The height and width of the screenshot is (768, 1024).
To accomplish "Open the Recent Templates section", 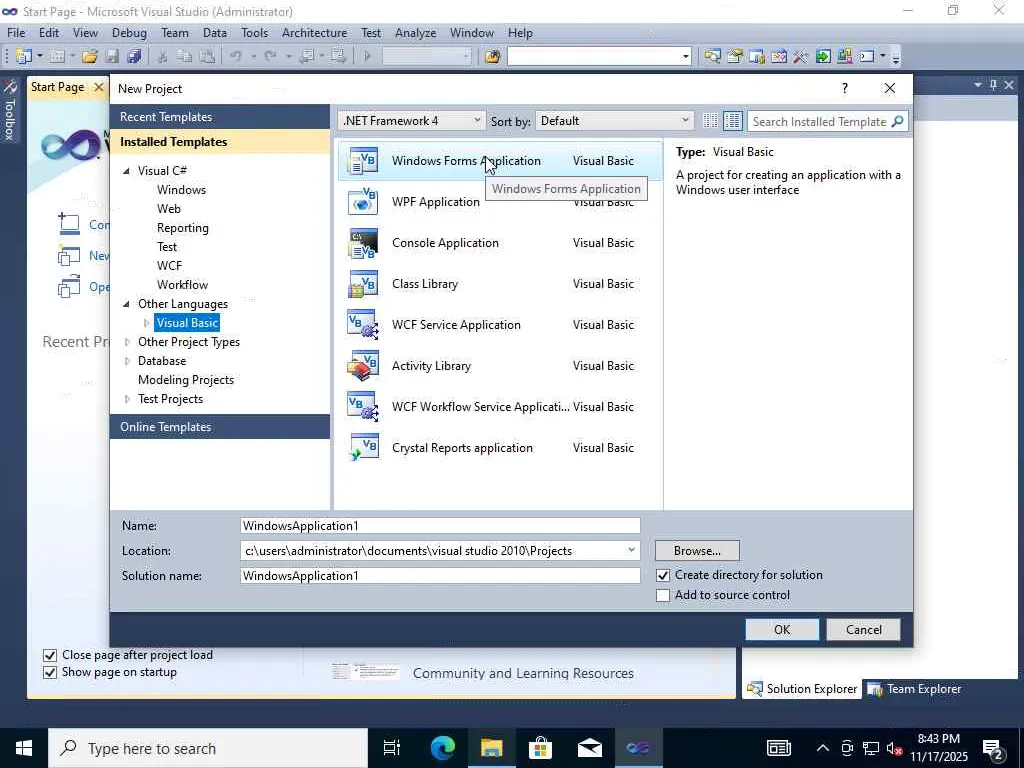I will tap(220, 117).
